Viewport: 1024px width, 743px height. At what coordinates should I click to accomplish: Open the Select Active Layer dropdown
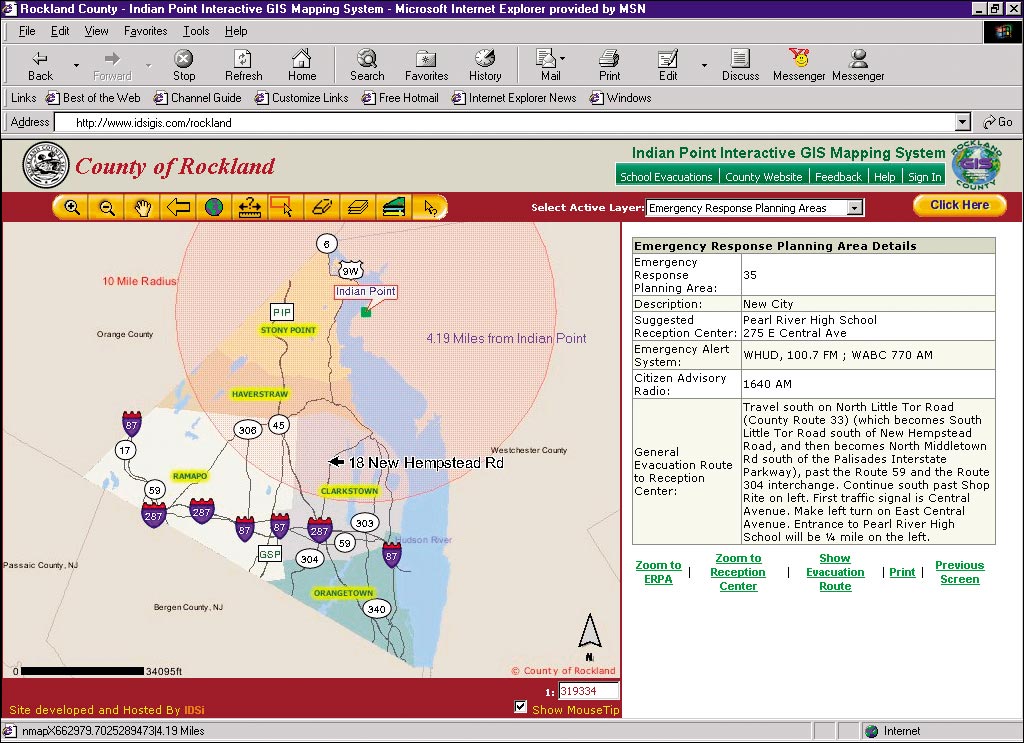[x=855, y=208]
